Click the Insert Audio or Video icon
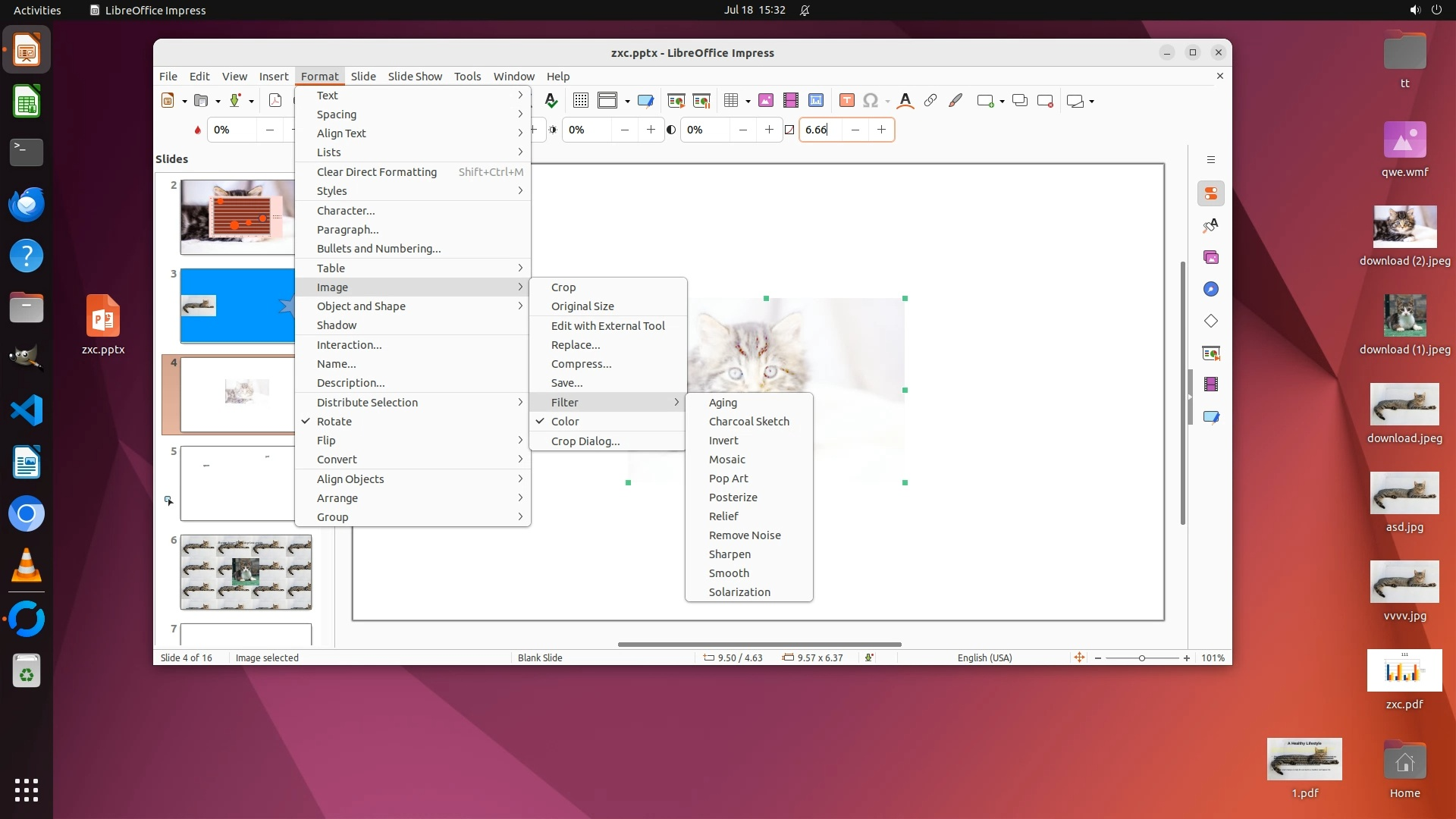Viewport: 1456px width, 819px height. [791, 101]
